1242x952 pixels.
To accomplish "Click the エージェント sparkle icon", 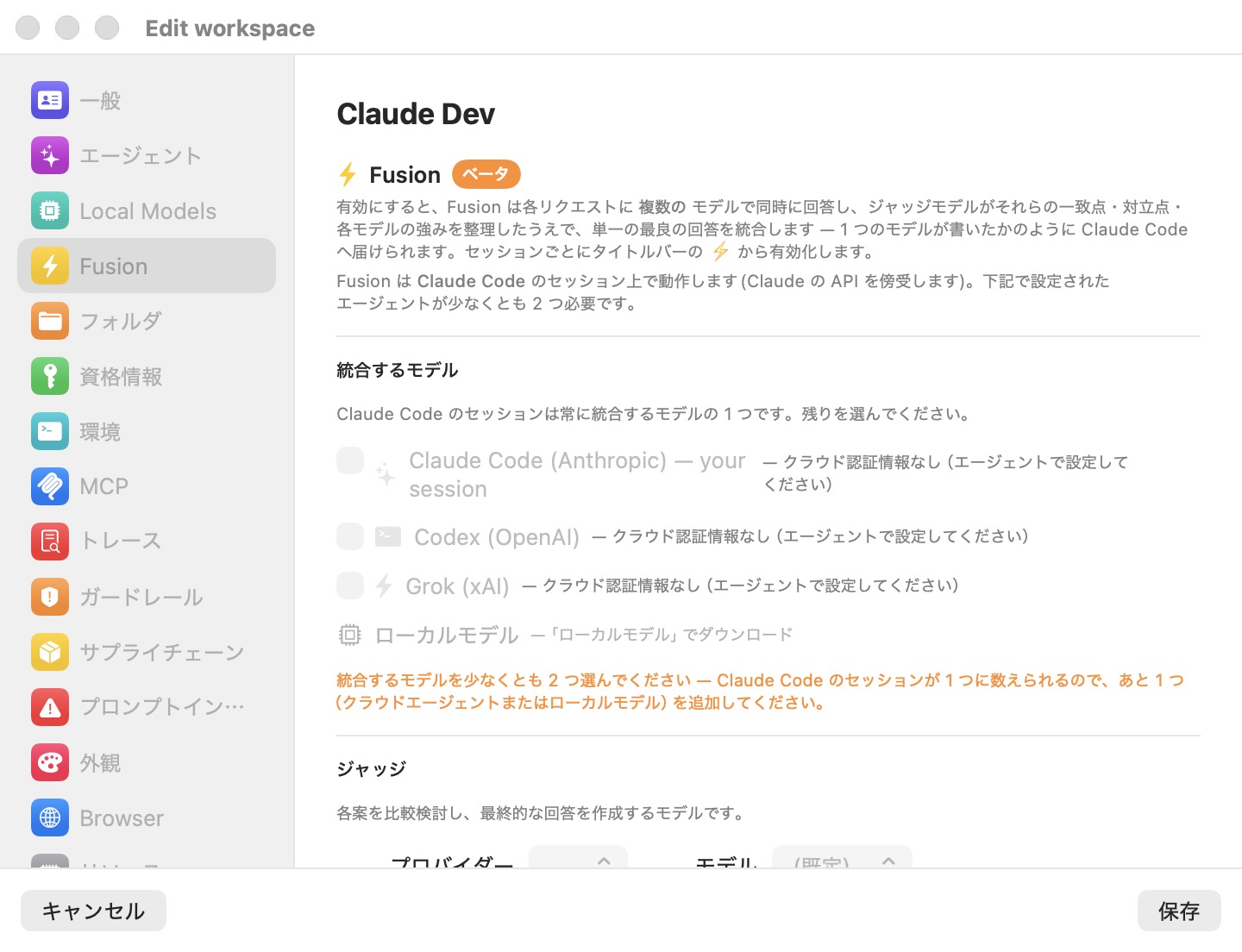I will click(50, 156).
